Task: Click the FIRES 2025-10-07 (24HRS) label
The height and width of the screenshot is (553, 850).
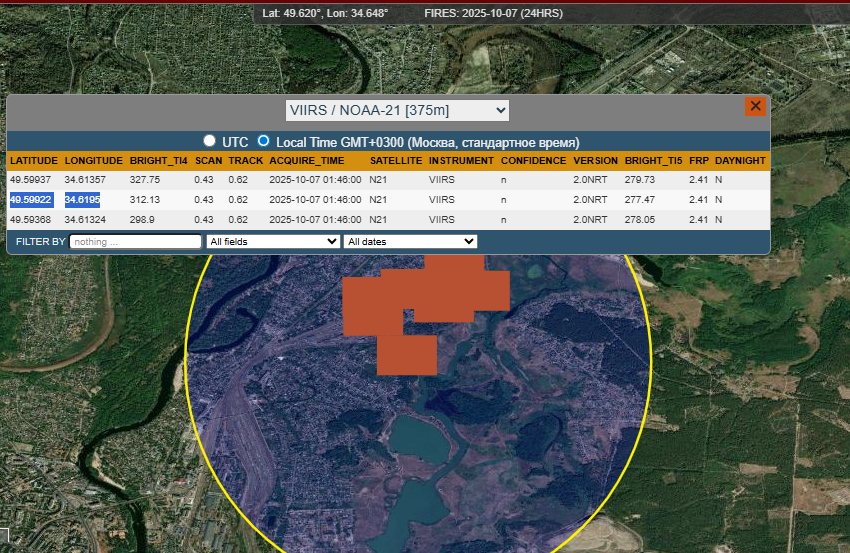Action: (493, 13)
